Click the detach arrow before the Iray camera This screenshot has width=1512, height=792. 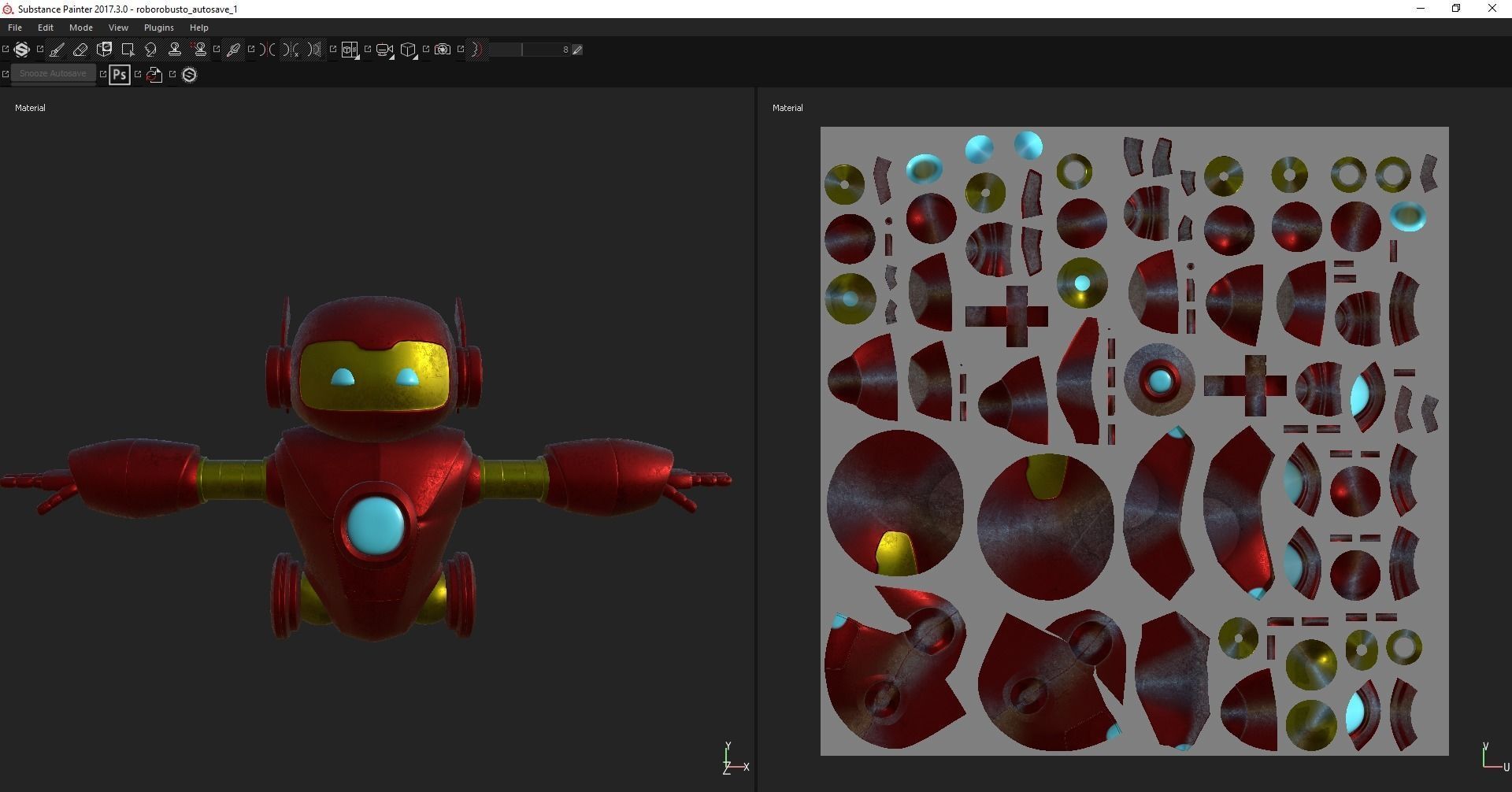click(x=426, y=49)
